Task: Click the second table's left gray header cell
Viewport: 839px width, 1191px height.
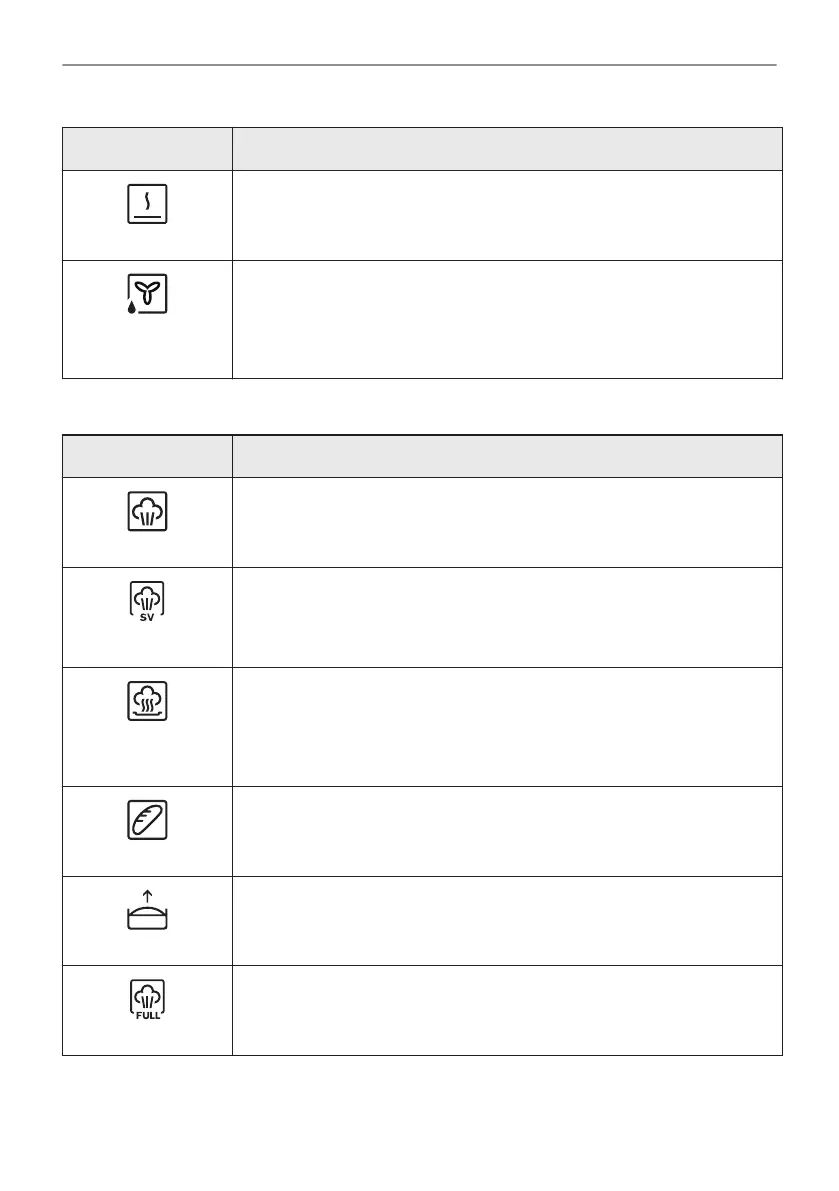Action: [x=147, y=456]
